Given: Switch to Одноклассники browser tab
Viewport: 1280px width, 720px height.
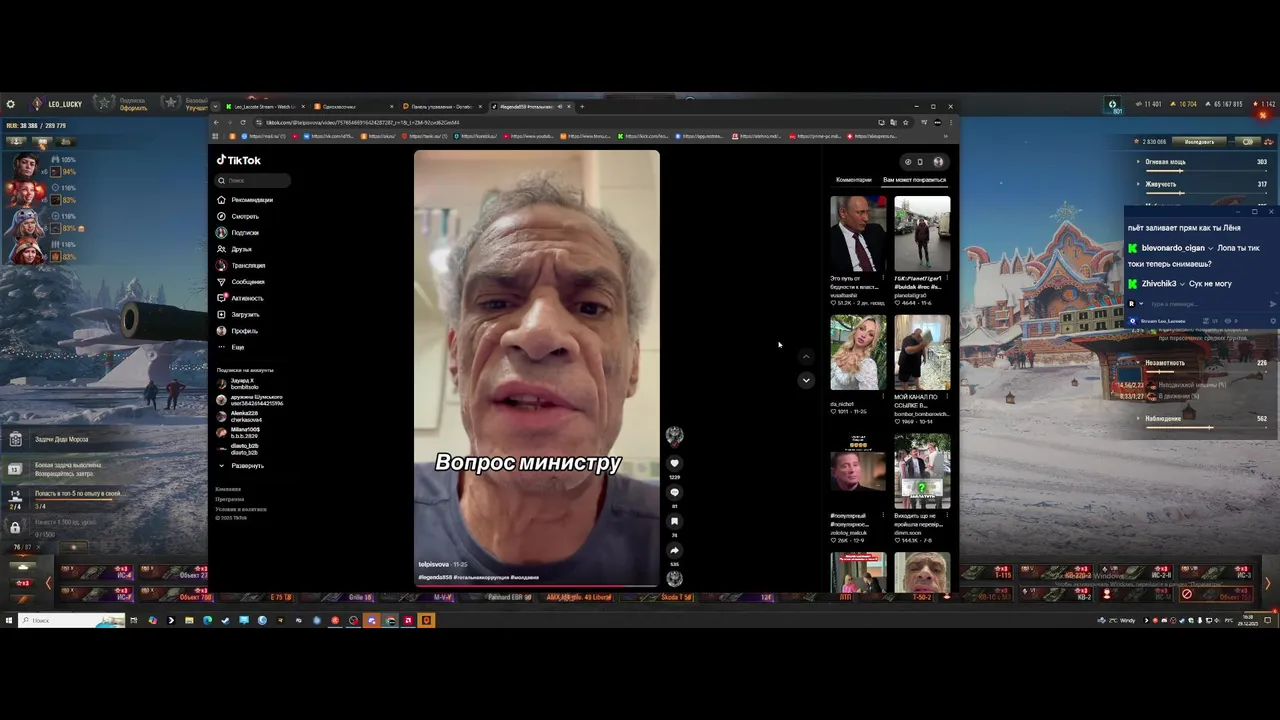Looking at the screenshot, I should tap(353, 106).
